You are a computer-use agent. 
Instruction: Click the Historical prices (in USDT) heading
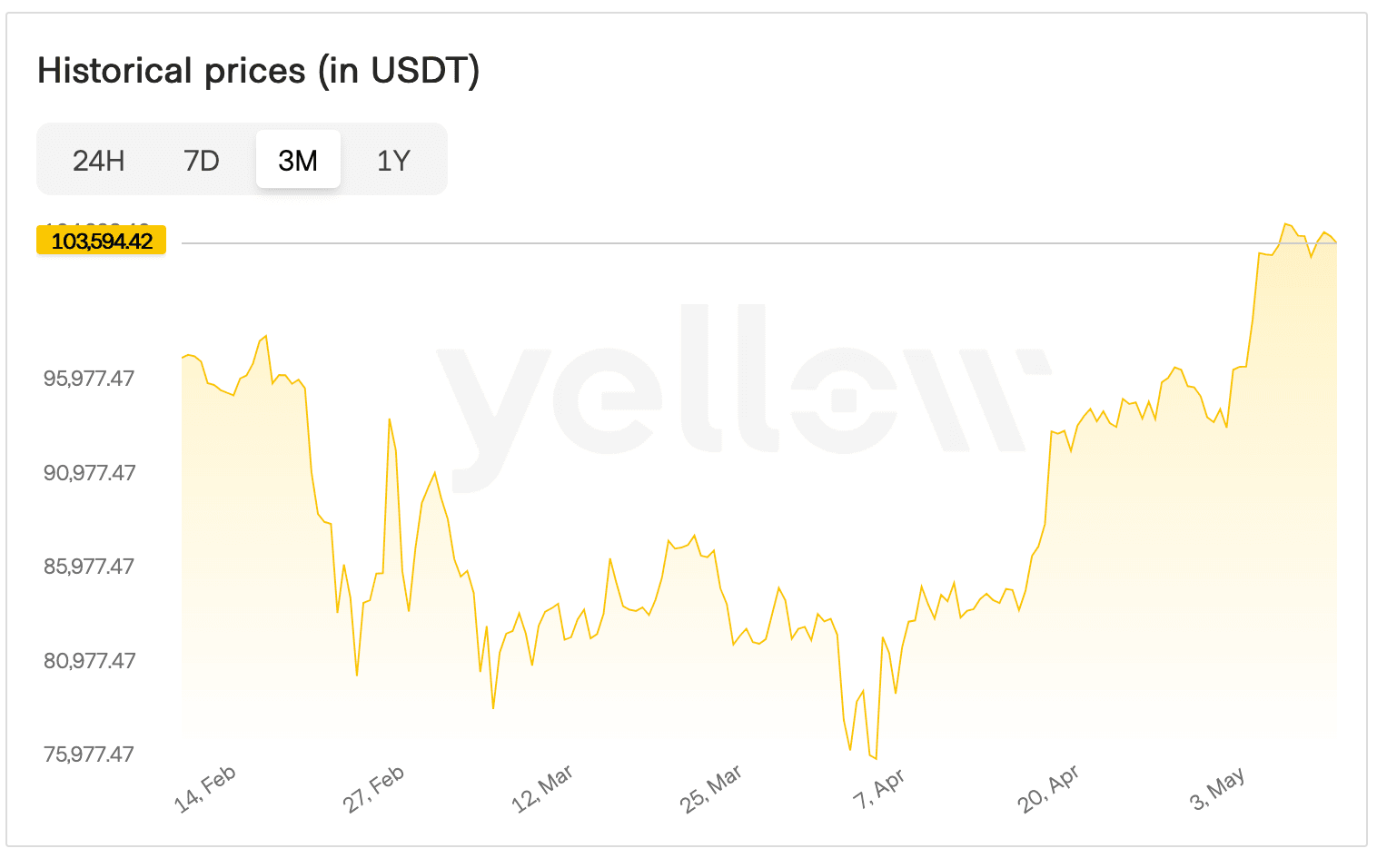[259, 71]
